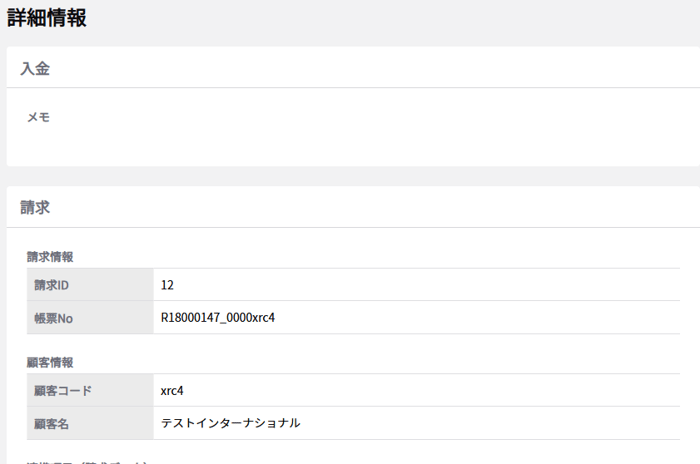This screenshot has width=700, height=464.
Task: Select customer name テストインターナショナル
Action: [x=230, y=423]
